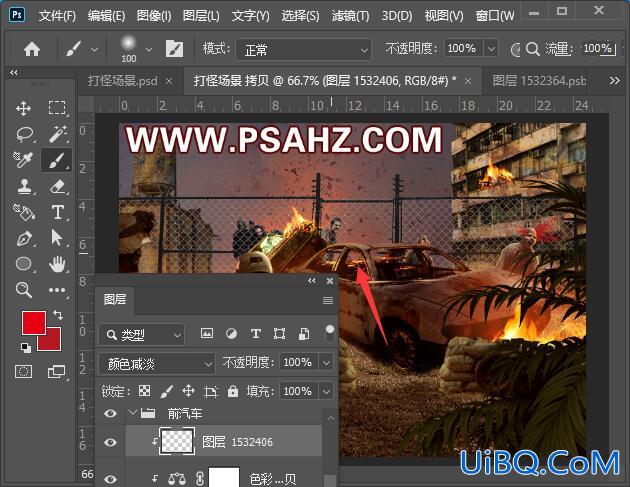Open the 文字(Y) menu

click(250, 16)
